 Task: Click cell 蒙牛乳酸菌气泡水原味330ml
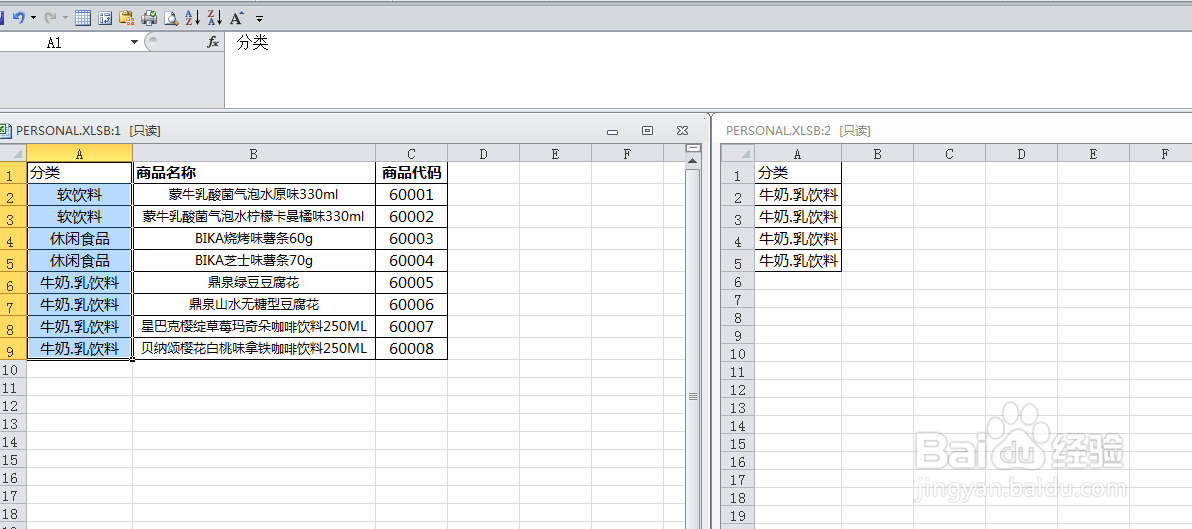(254, 195)
